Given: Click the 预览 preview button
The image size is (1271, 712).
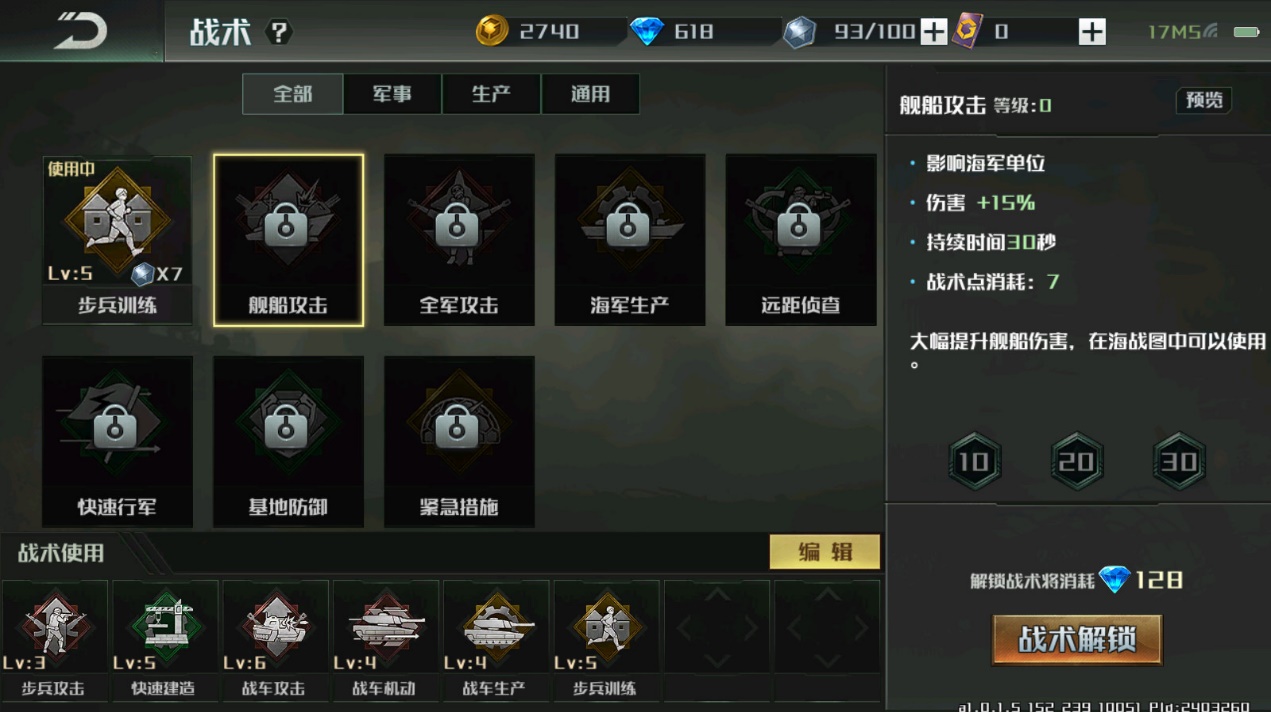Looking at the screenshot, I should [x=1204, y=100].
